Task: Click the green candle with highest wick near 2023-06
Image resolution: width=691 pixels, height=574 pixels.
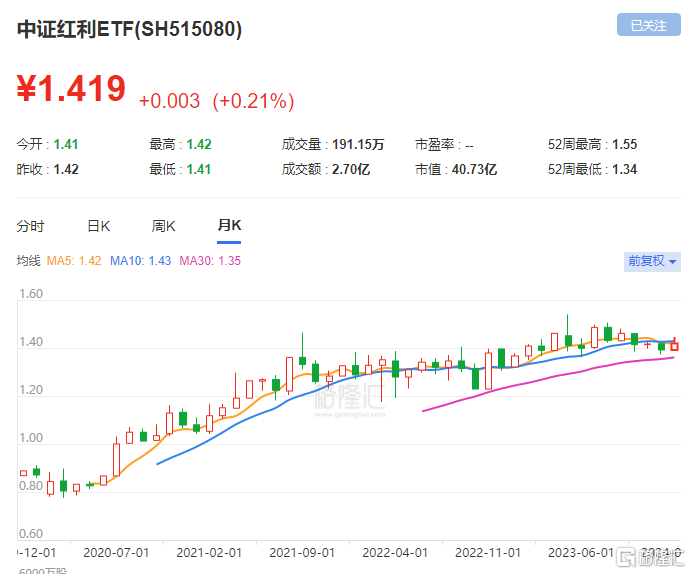Action: pos(568,339)
